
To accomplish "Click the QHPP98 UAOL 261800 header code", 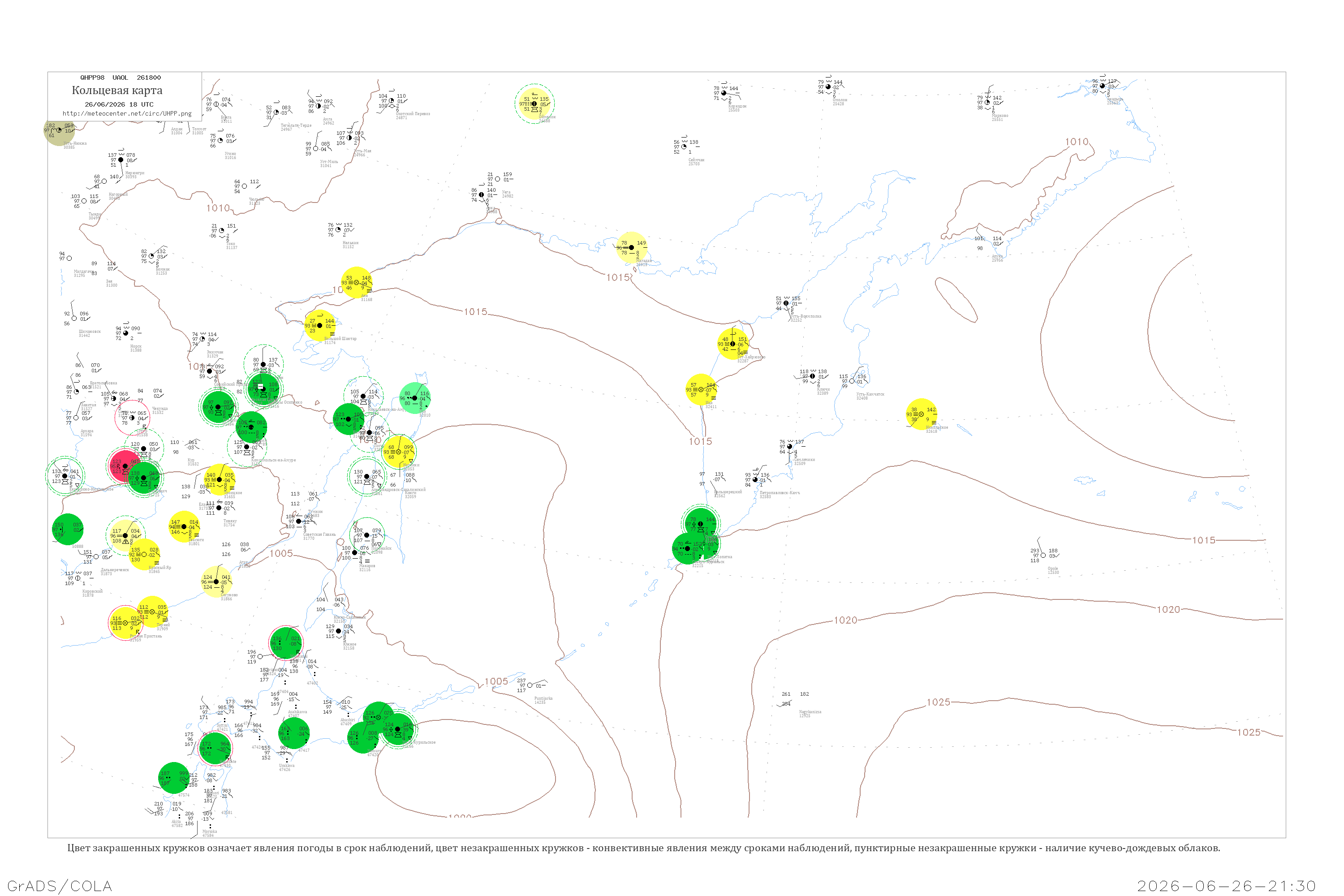I will [121, 77].
